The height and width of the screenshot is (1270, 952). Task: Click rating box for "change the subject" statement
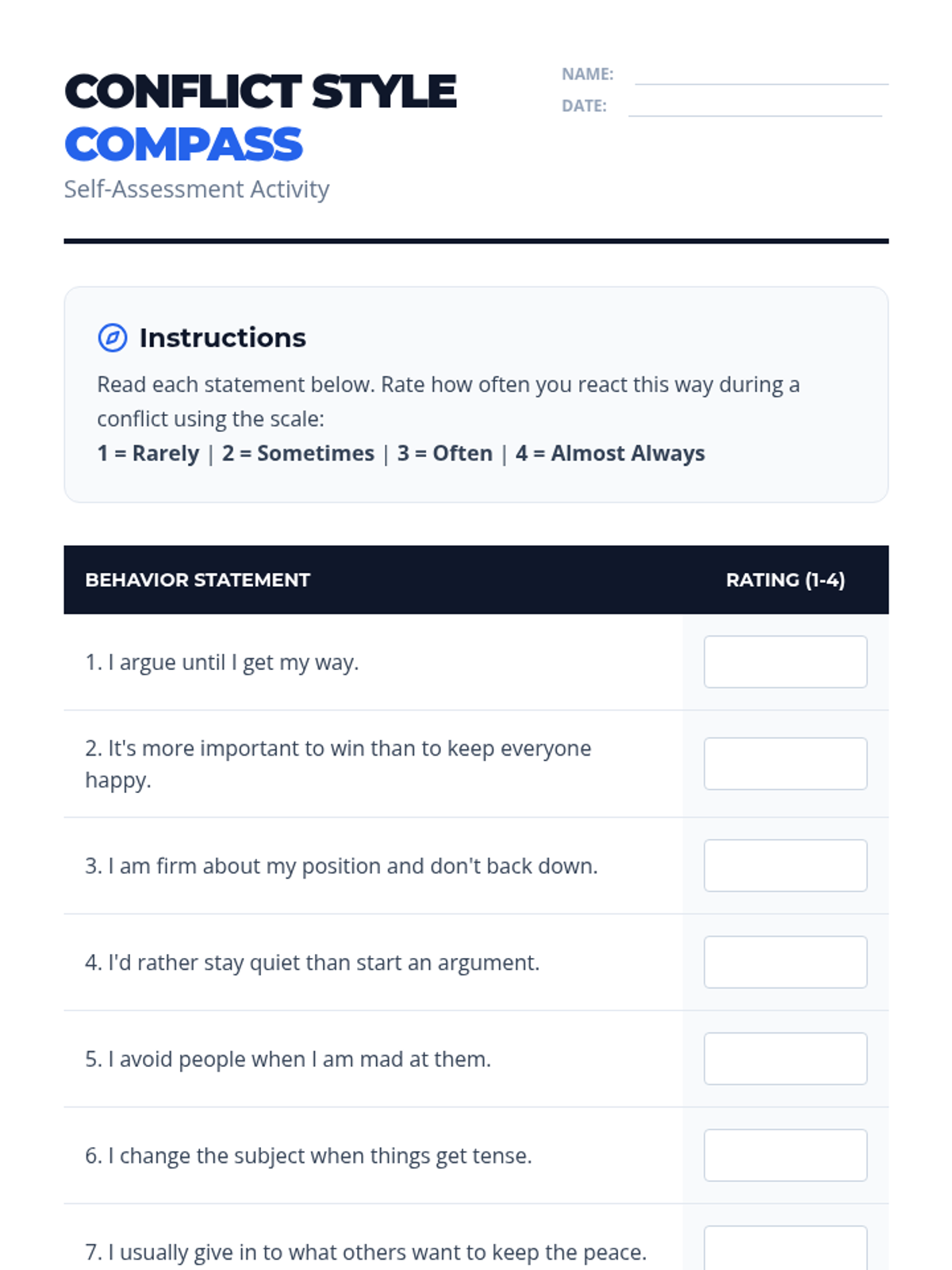(x=785, y=1156)
